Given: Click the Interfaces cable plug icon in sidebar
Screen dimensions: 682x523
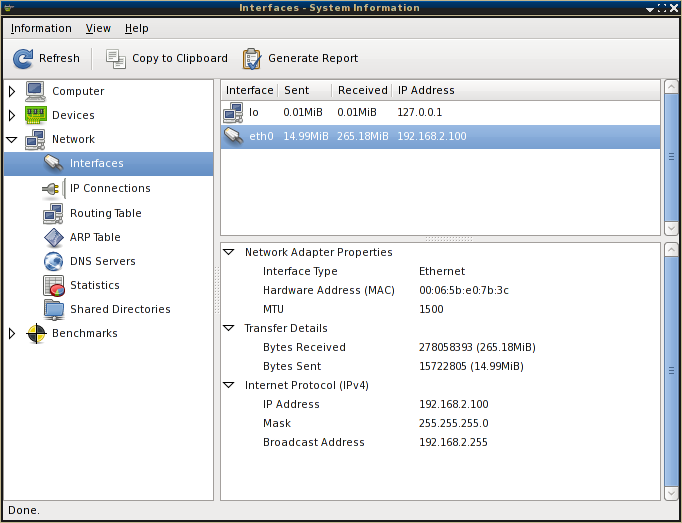Looking at the screenshot, I should (x=53, y=164).
